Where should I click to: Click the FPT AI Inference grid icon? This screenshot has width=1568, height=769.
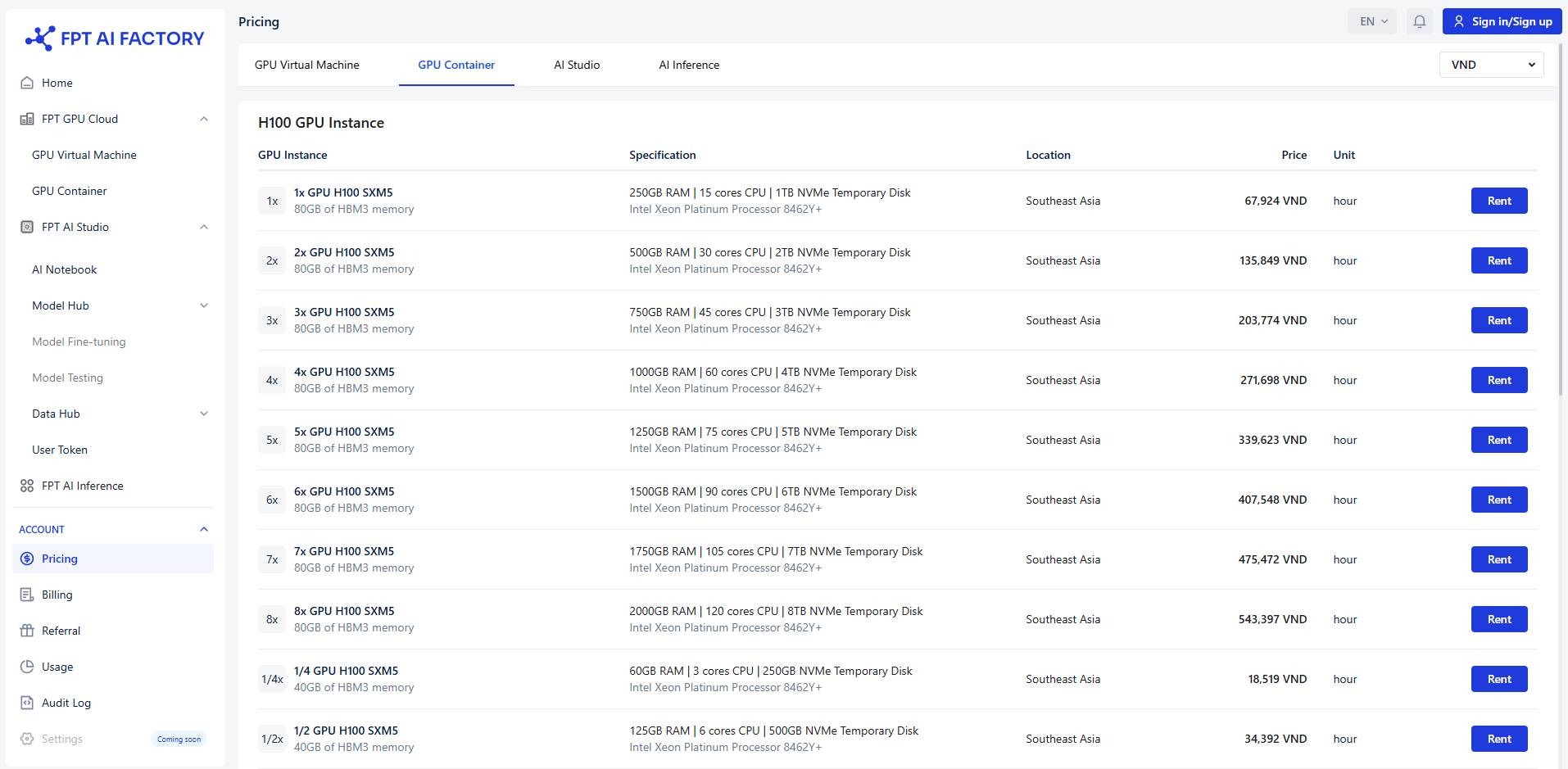pyautogui.click(x=27, y=486)
